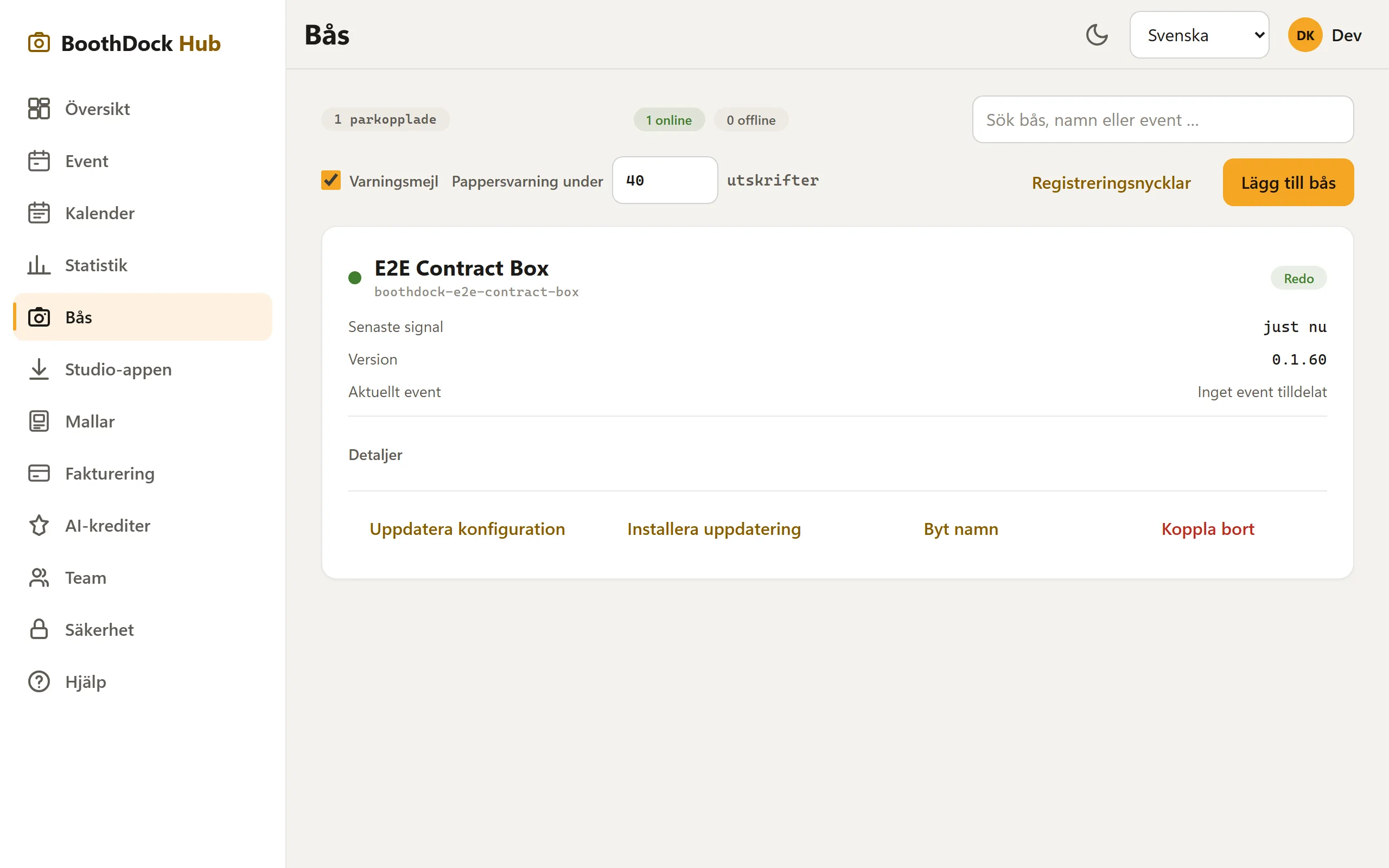Click the Säkerhet padlock icon

pyautogui.click(x=39, y=630)
